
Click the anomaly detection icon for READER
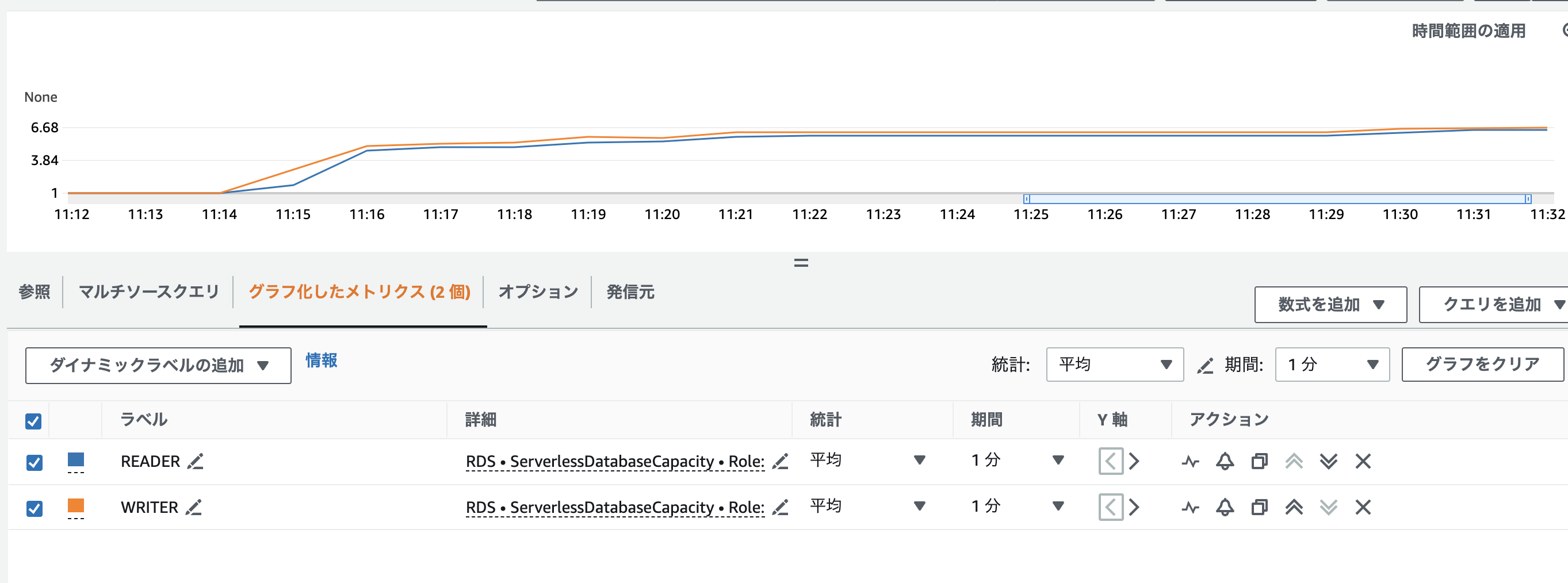click(x=1190, y=461)
